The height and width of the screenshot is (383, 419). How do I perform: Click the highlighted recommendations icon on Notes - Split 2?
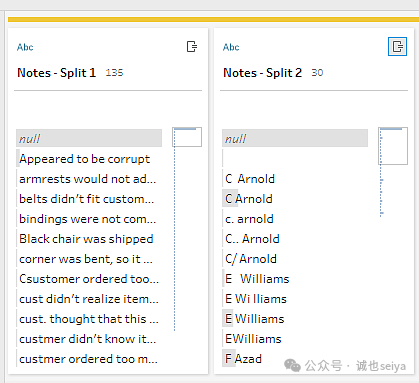(397, 47)
